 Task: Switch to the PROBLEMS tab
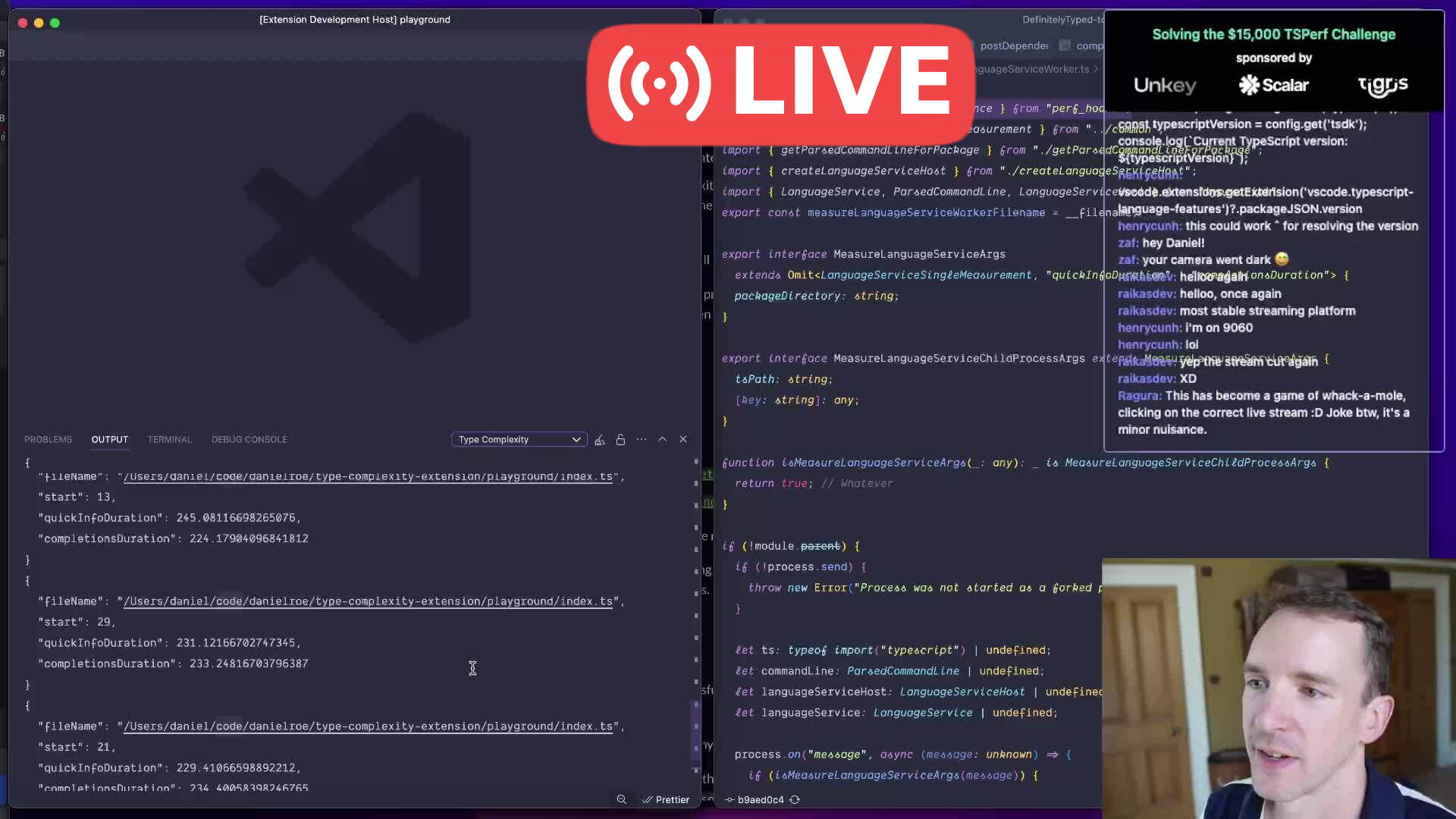[x=48, y=440]
